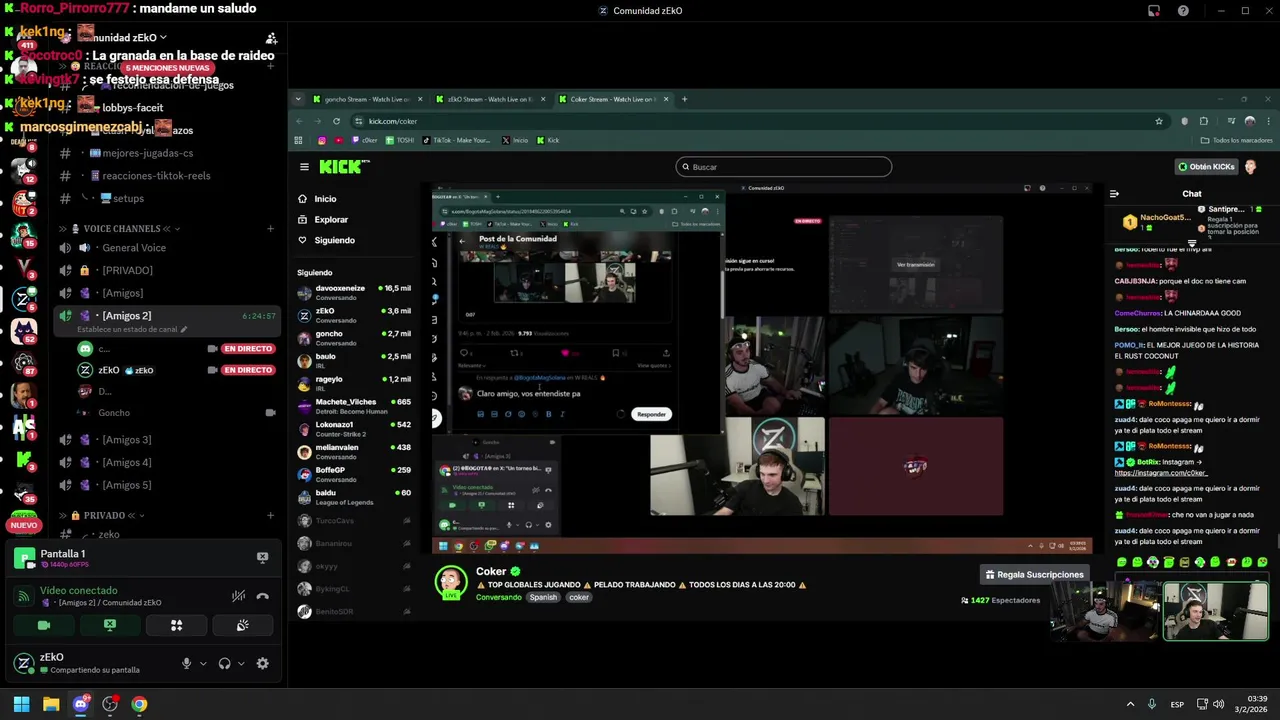This screenshot has width=1280, height=720.
Task: Open the Discord help icon in title bar
Action: click(x=1183, y=11)
